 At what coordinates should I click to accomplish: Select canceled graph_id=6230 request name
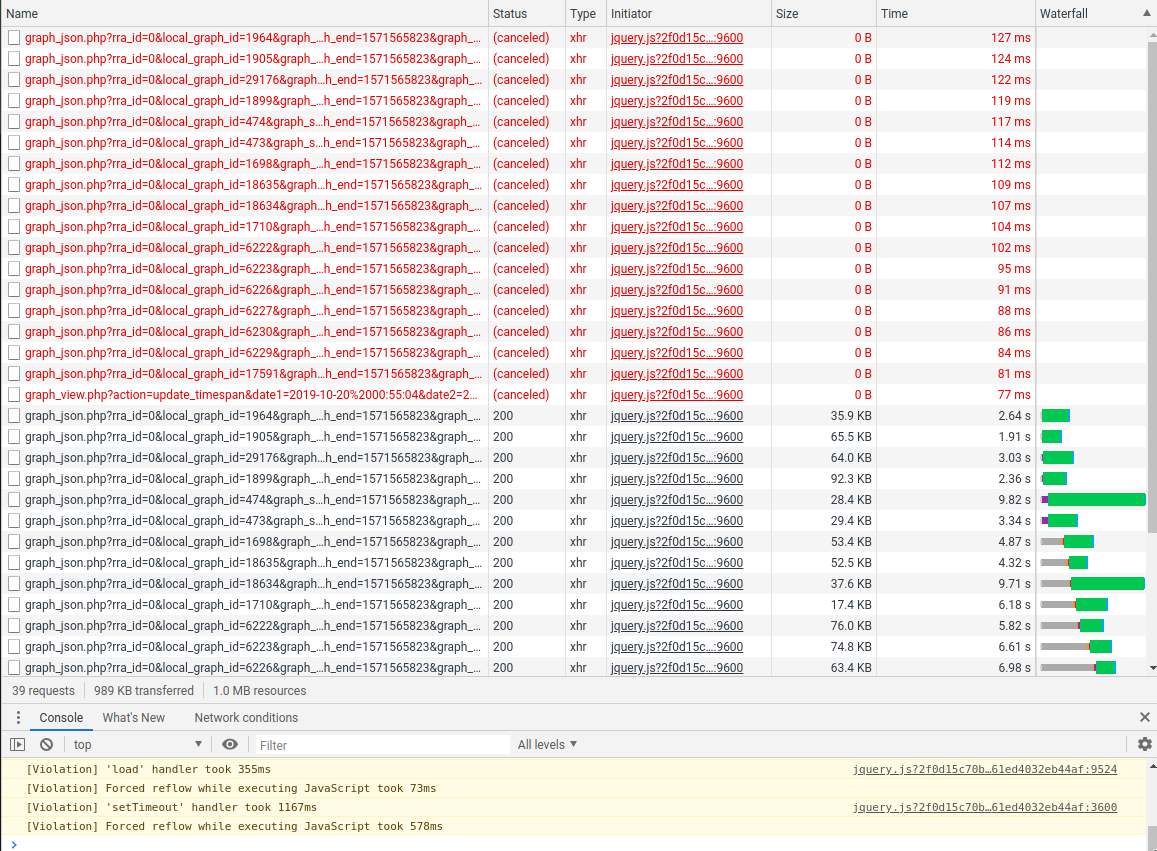pyautogui.click(x=253, y=331)
